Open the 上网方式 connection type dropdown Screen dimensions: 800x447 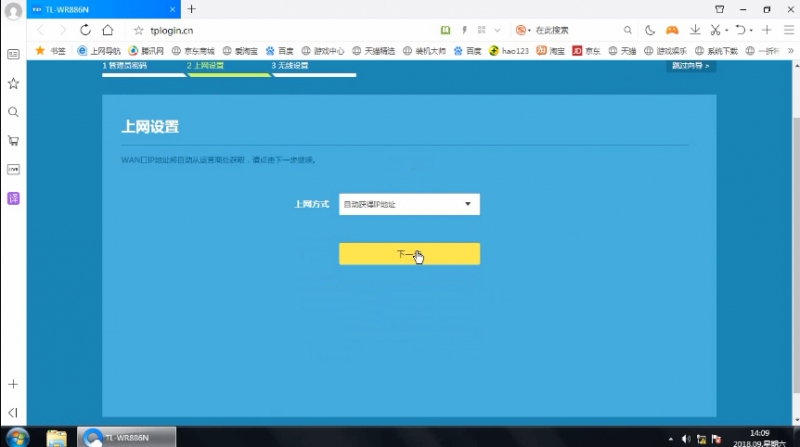[x=409, y=204]
